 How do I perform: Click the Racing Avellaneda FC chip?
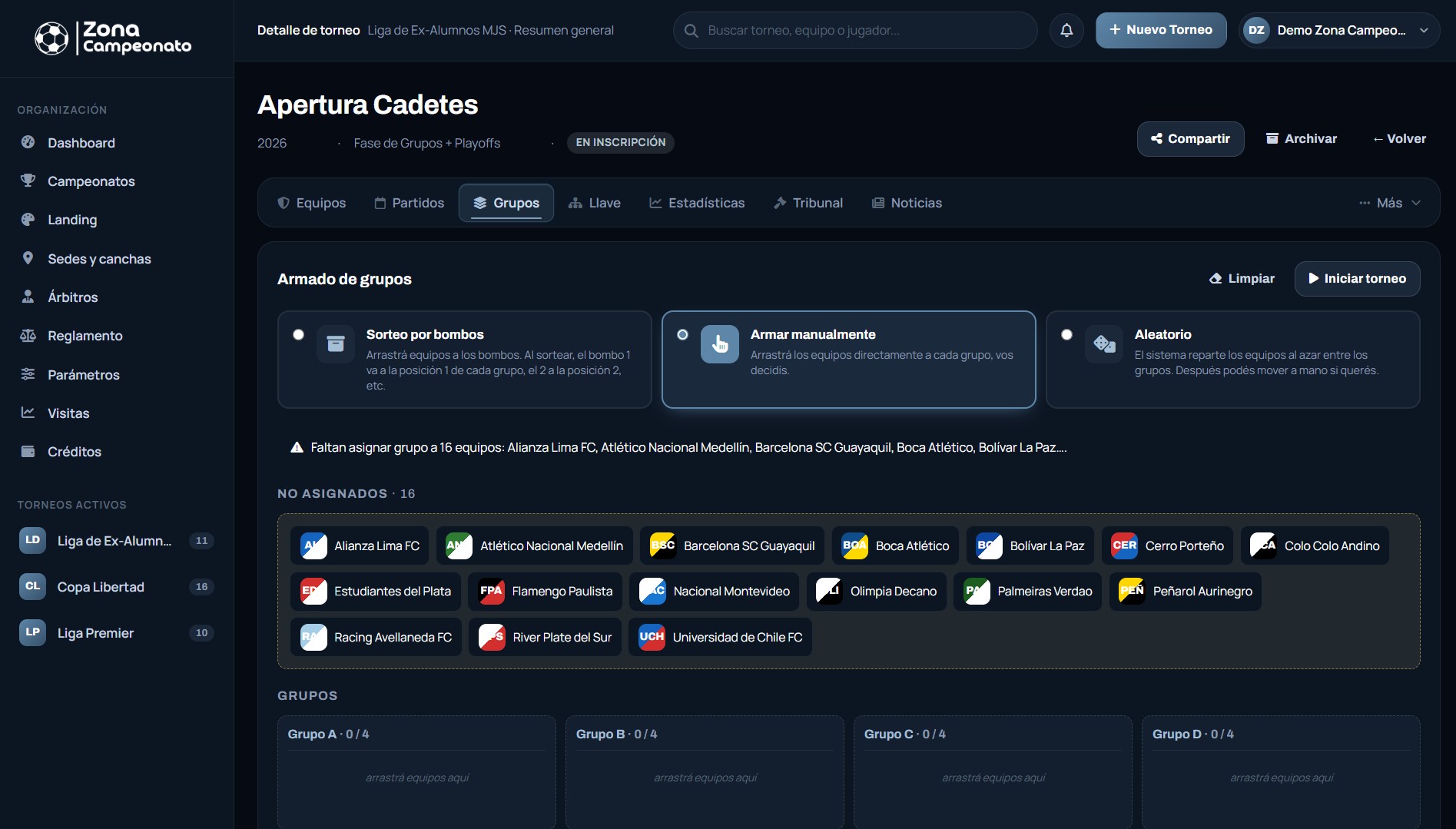click(x=376, y=637)
